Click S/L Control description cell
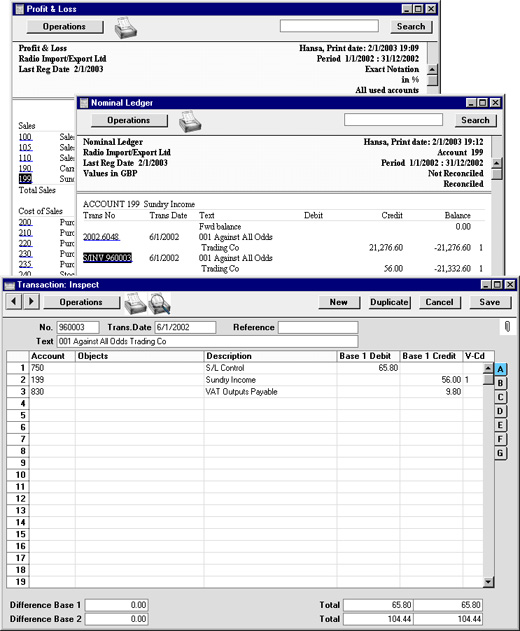Image resolution: width=520 pixels, height=631 pixels. (270, 368)
